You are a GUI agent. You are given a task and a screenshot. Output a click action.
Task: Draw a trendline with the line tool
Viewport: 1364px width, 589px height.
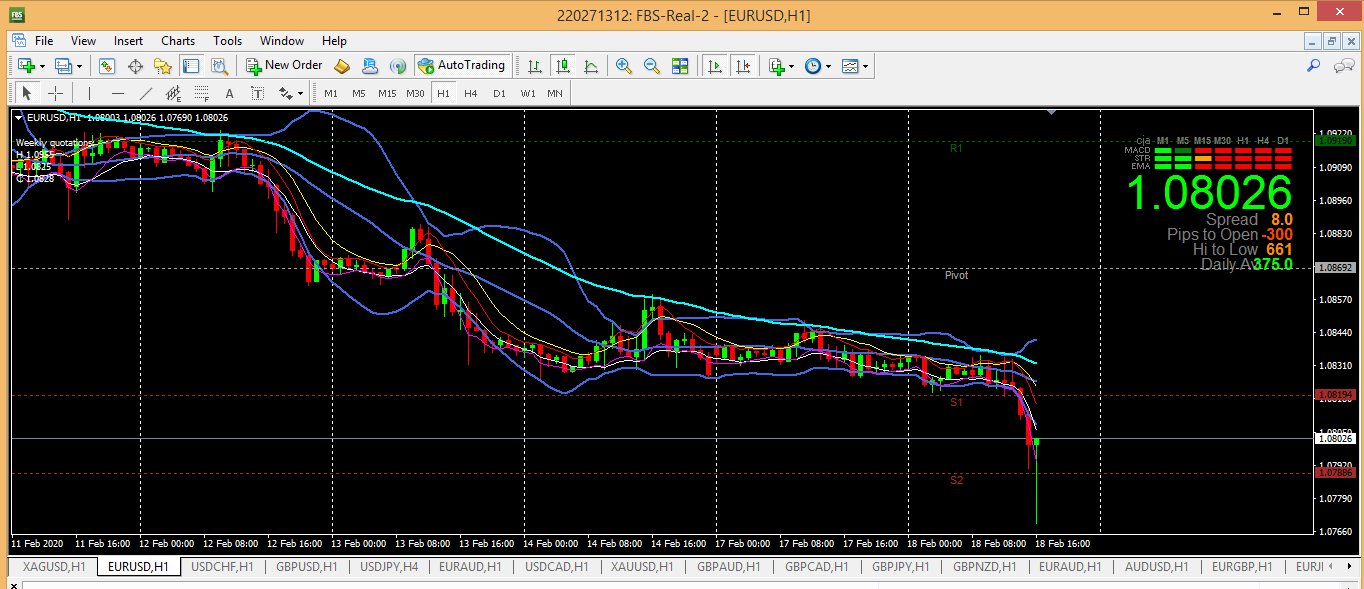coord(146,93)
